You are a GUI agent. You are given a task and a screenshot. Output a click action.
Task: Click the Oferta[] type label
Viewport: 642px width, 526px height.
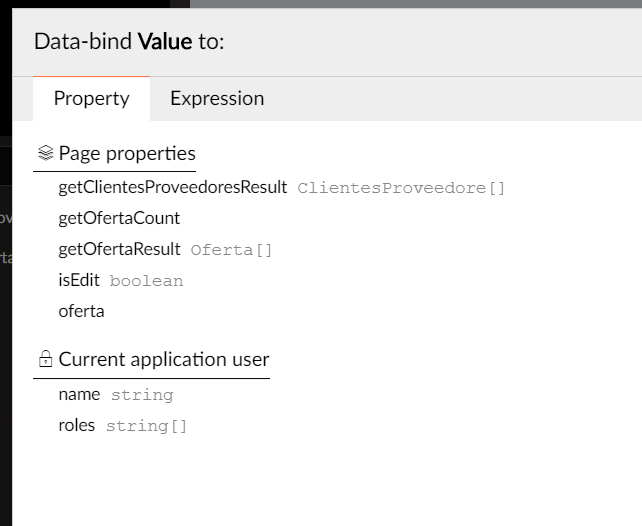[x=231, y=250]
